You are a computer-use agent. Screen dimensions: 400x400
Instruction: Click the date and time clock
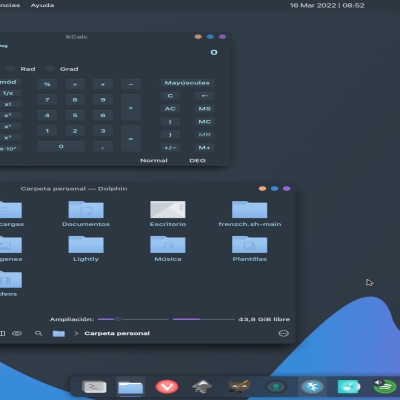[327, 5]
